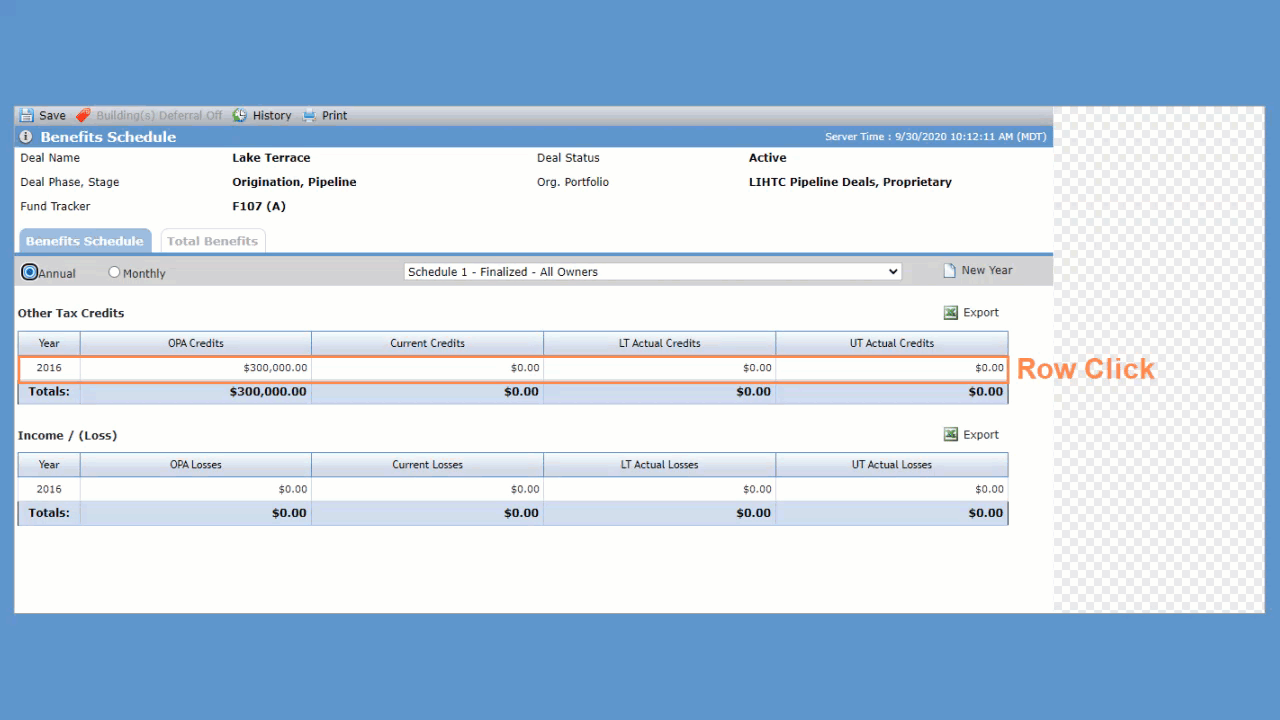Viewport: 1280px width, 720px height.
Task: Click the Print toolbar label
Action: tap(334, 116)
